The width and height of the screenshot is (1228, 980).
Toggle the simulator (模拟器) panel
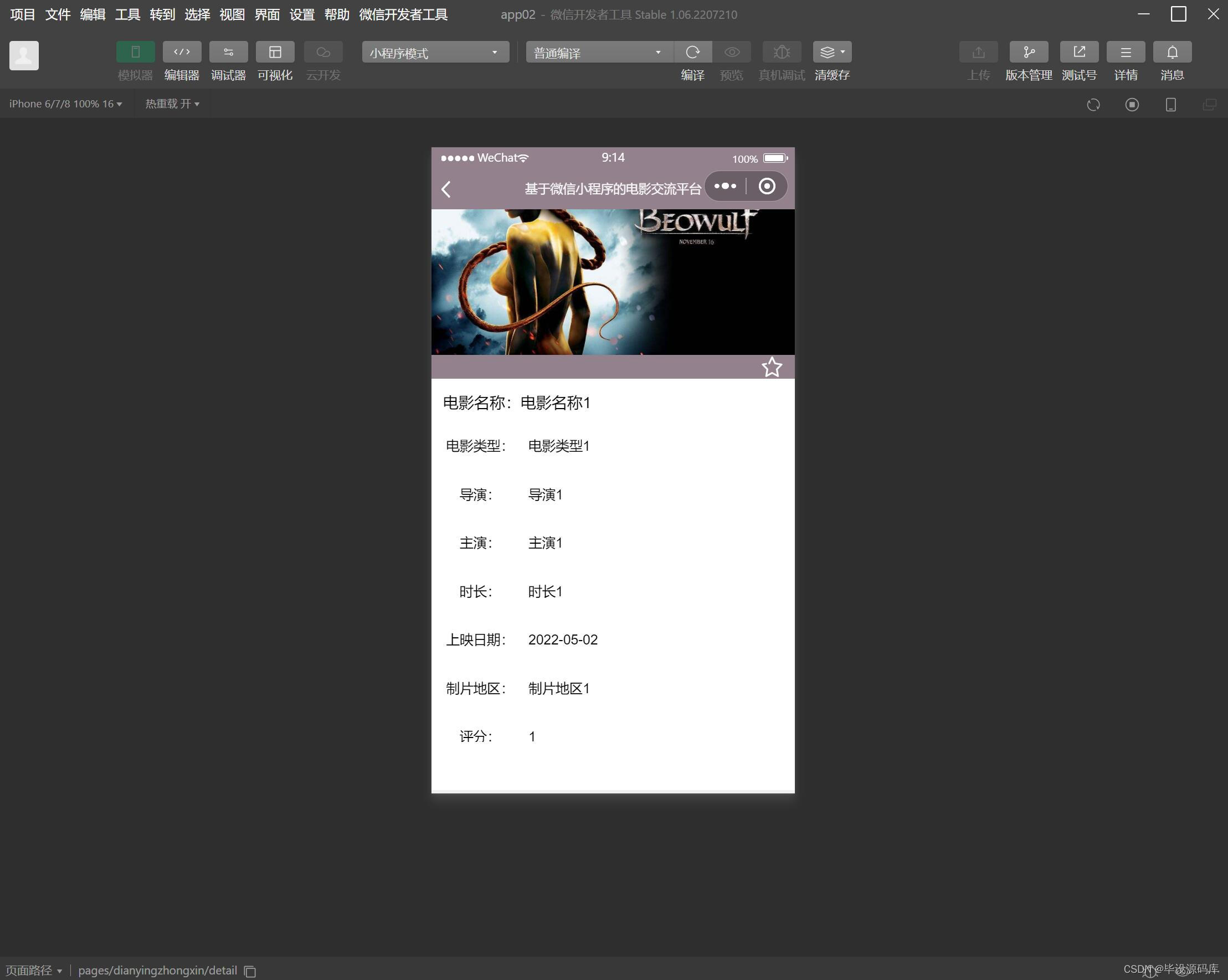[135, 53]
